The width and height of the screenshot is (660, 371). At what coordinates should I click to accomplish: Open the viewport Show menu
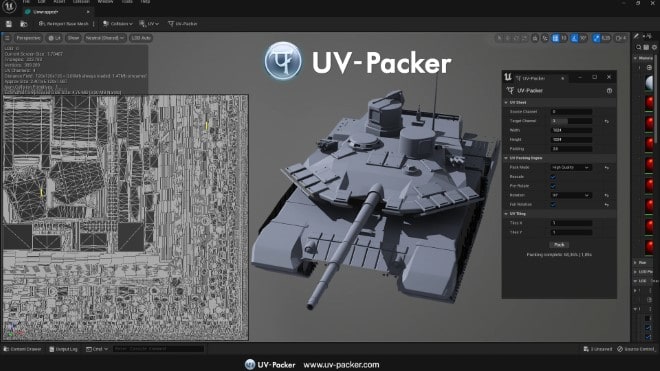click(x=73, y=38)
